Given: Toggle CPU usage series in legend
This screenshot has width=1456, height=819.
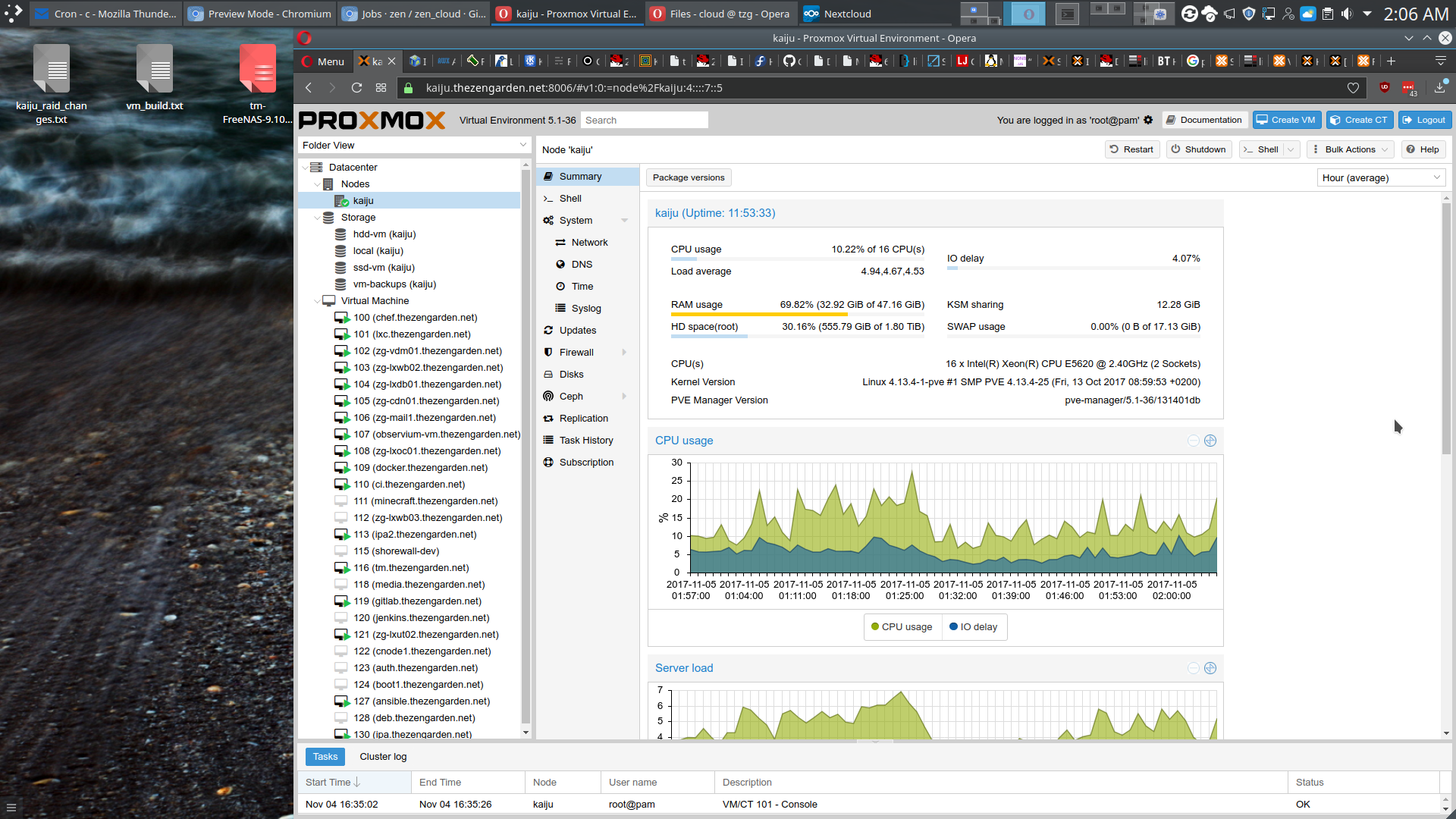Looking at the screenshot, I should [x=902, y=627].
